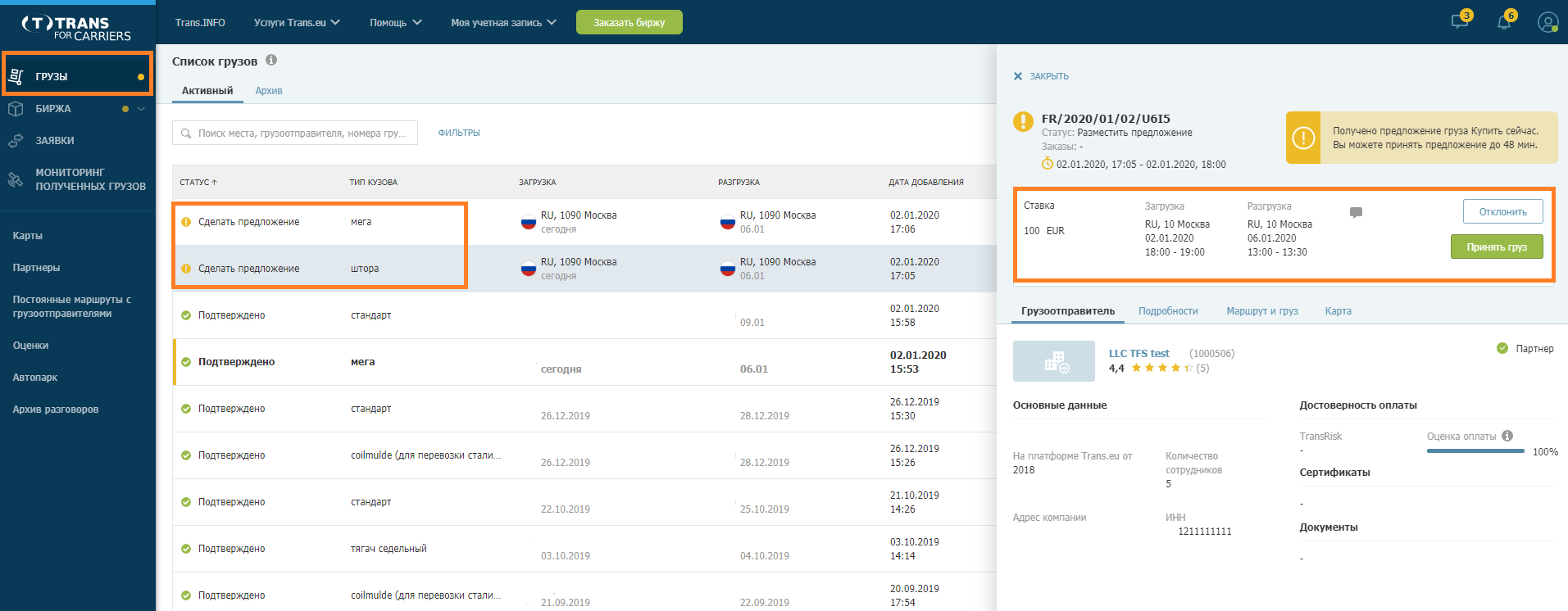This screenshot has height=611, width=1568.
Task: Open Trans.INFO in the top menu
Action: [200, 22]
